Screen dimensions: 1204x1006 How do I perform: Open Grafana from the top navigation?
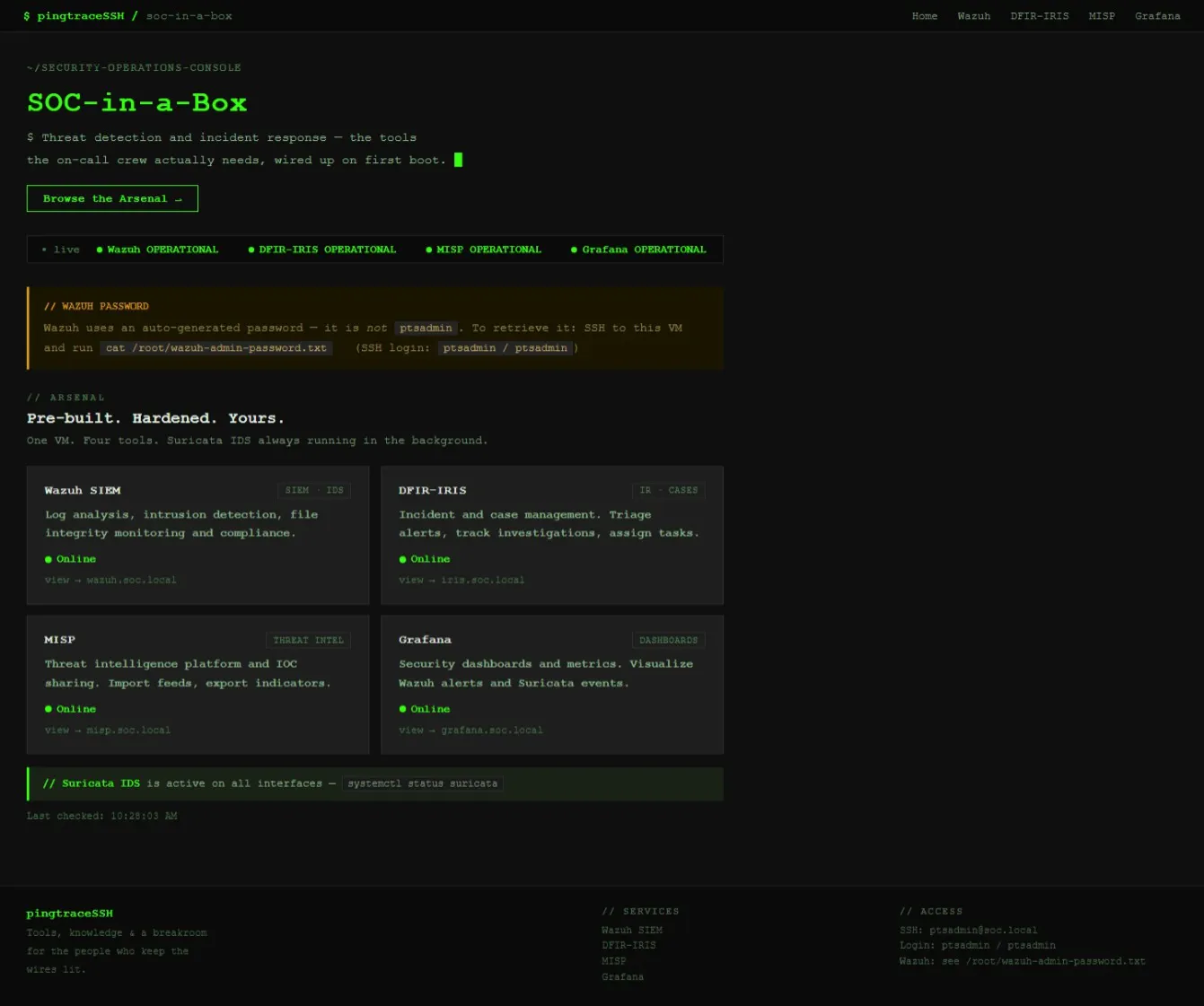(x=1157, y=16)
